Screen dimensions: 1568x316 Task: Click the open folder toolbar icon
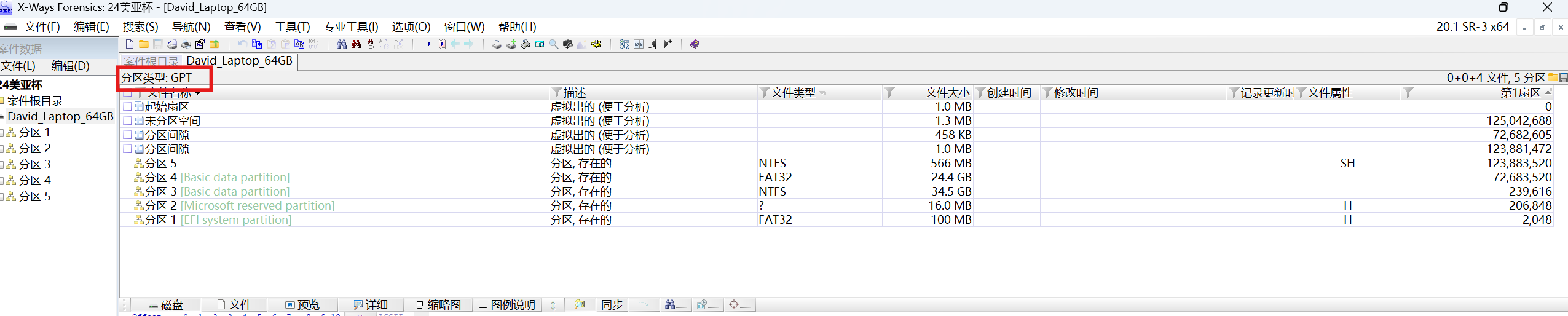click(144, 44)
